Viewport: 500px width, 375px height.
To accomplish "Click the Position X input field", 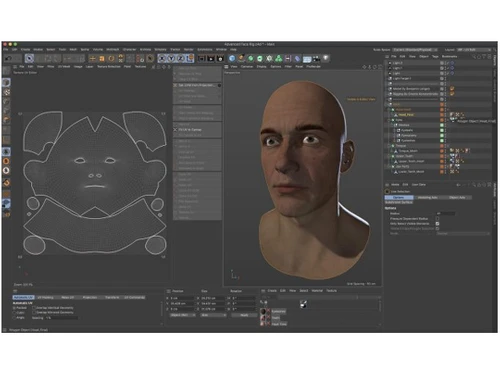I will pyautogui.click(x=182, y=298).
